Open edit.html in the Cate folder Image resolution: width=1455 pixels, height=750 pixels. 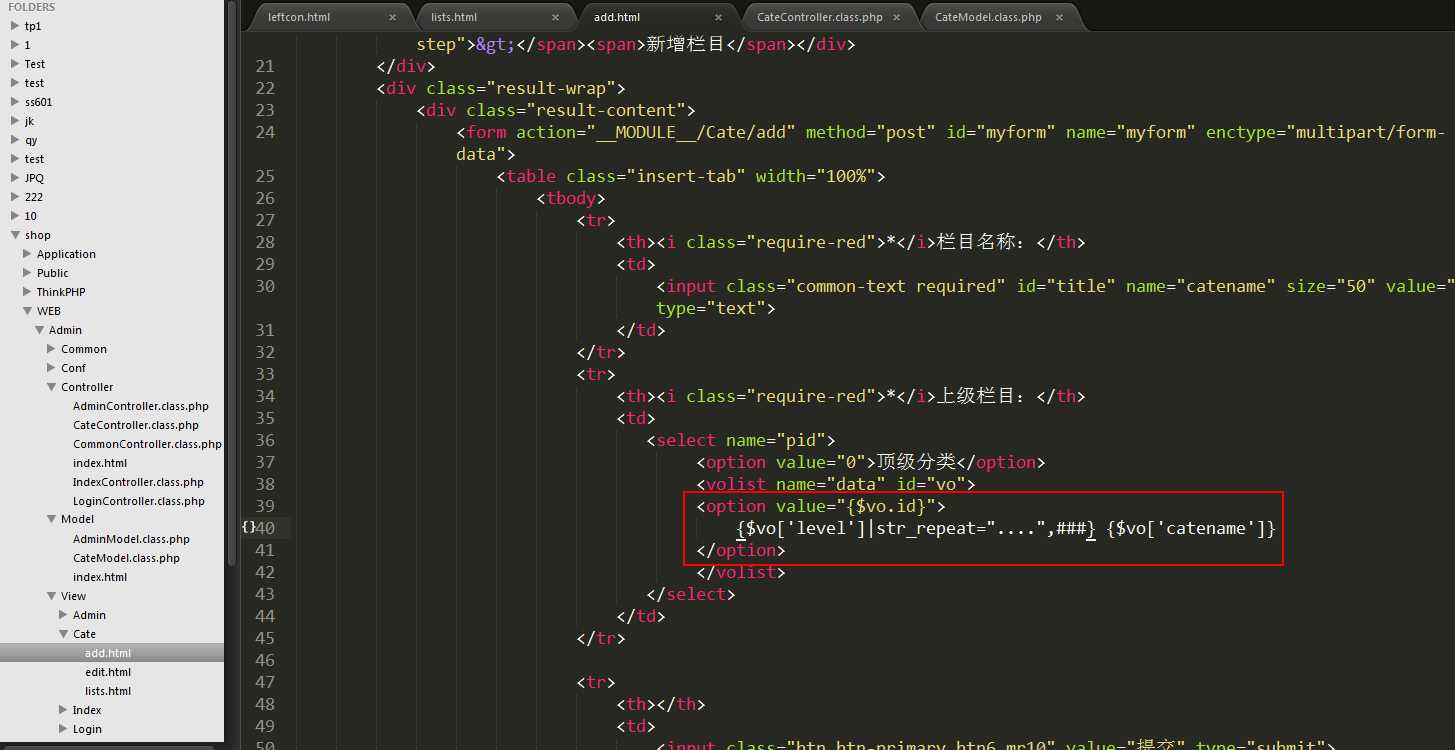pyautogui.click(x=108, y=672)
